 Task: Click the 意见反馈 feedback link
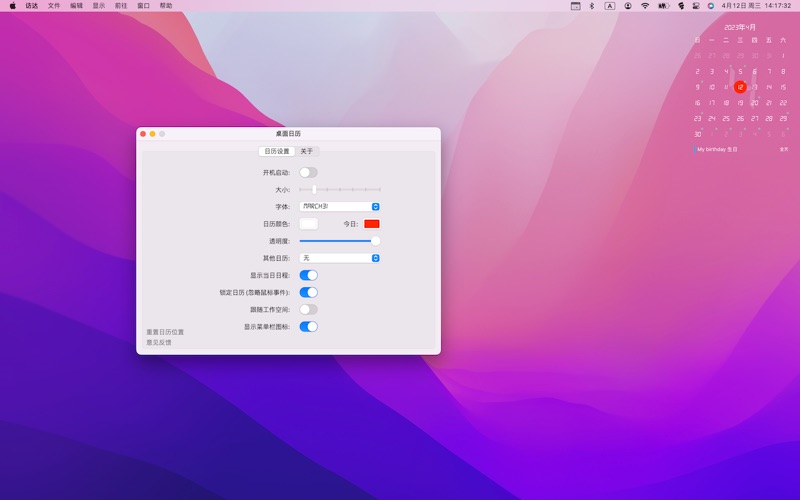coord(159,342)
